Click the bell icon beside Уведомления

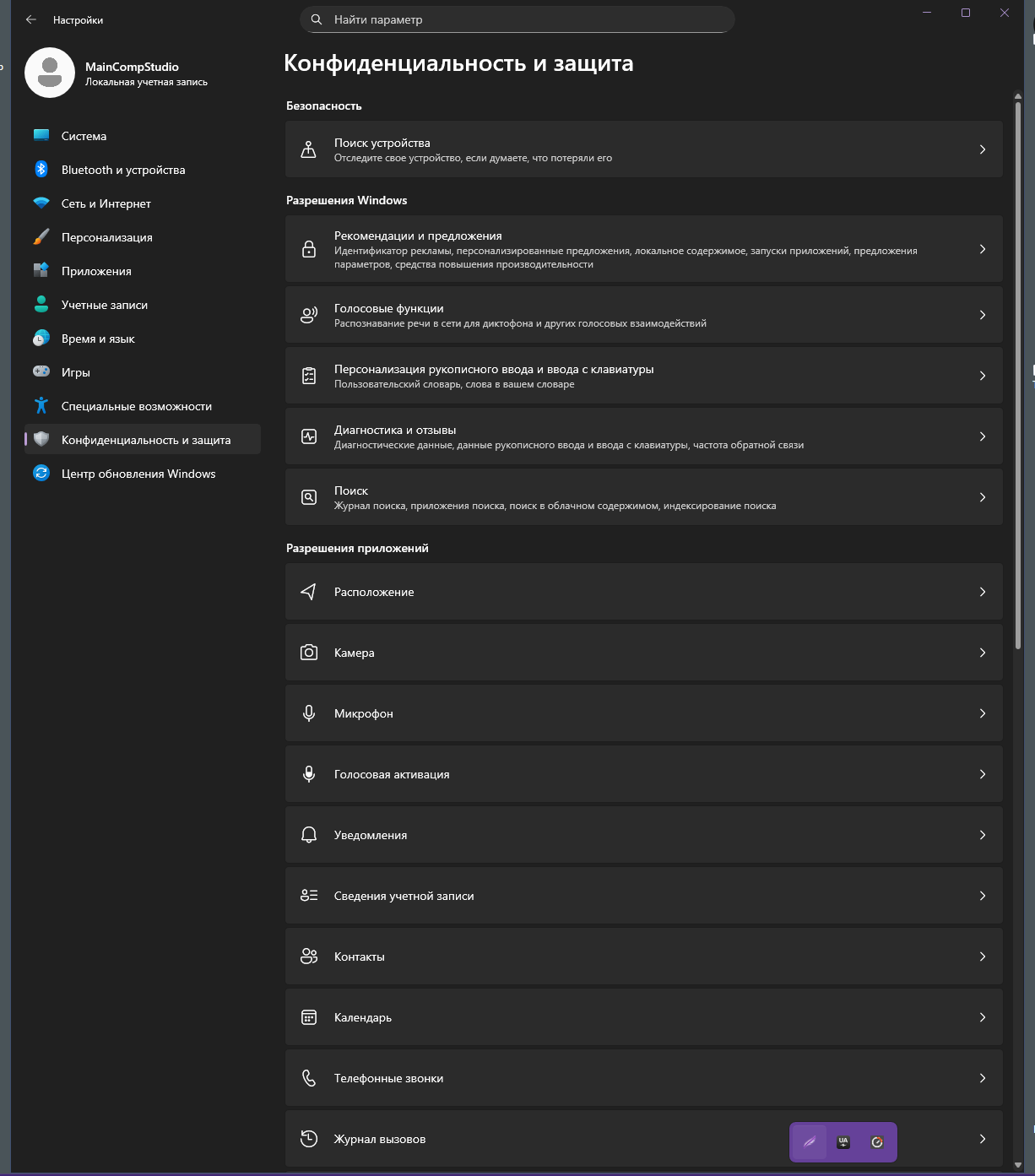309,835
